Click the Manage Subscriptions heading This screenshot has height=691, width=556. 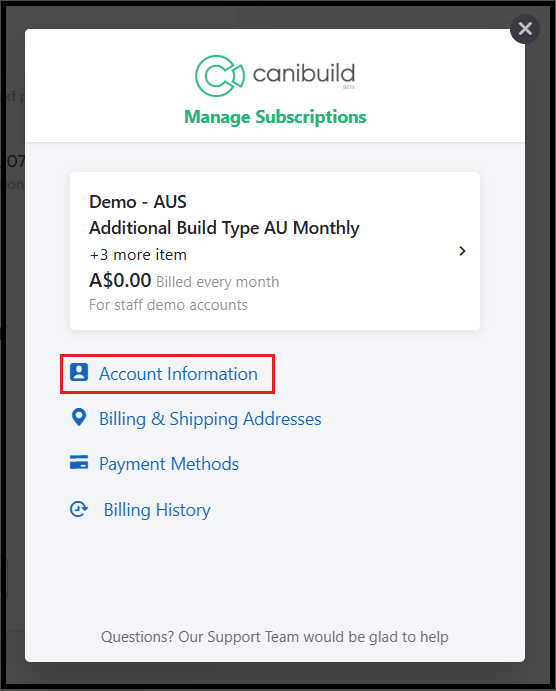point(275,117)
